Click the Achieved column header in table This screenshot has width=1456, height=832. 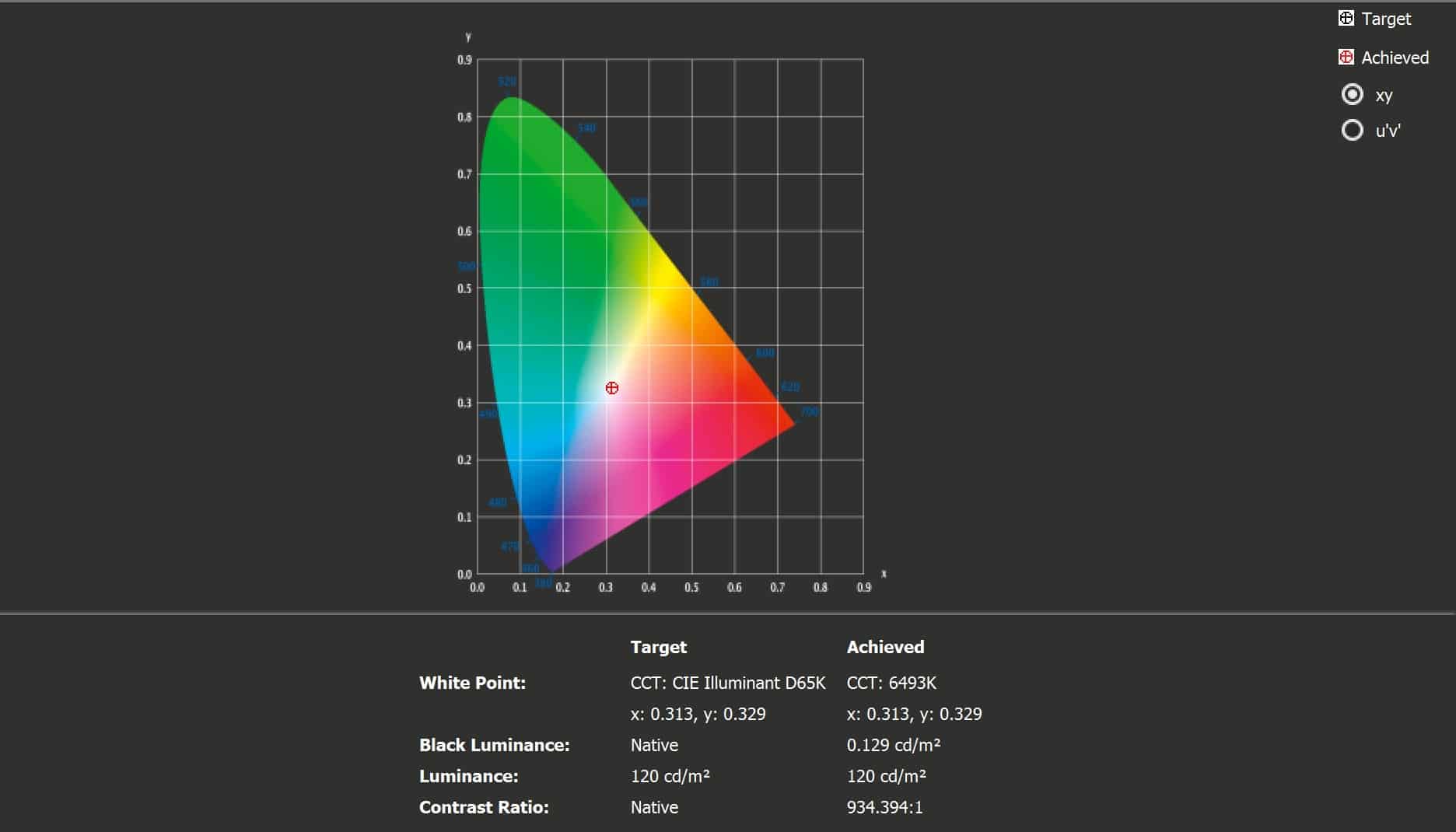[x=885, y=647]
